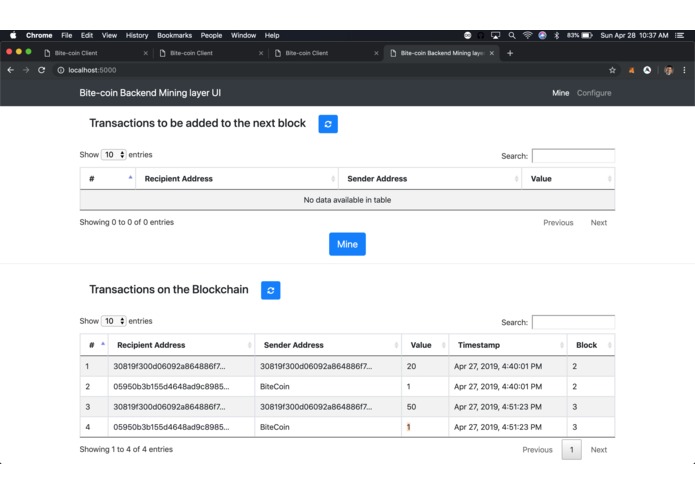Open a new browser tab with plus

(x=510, y=53)
